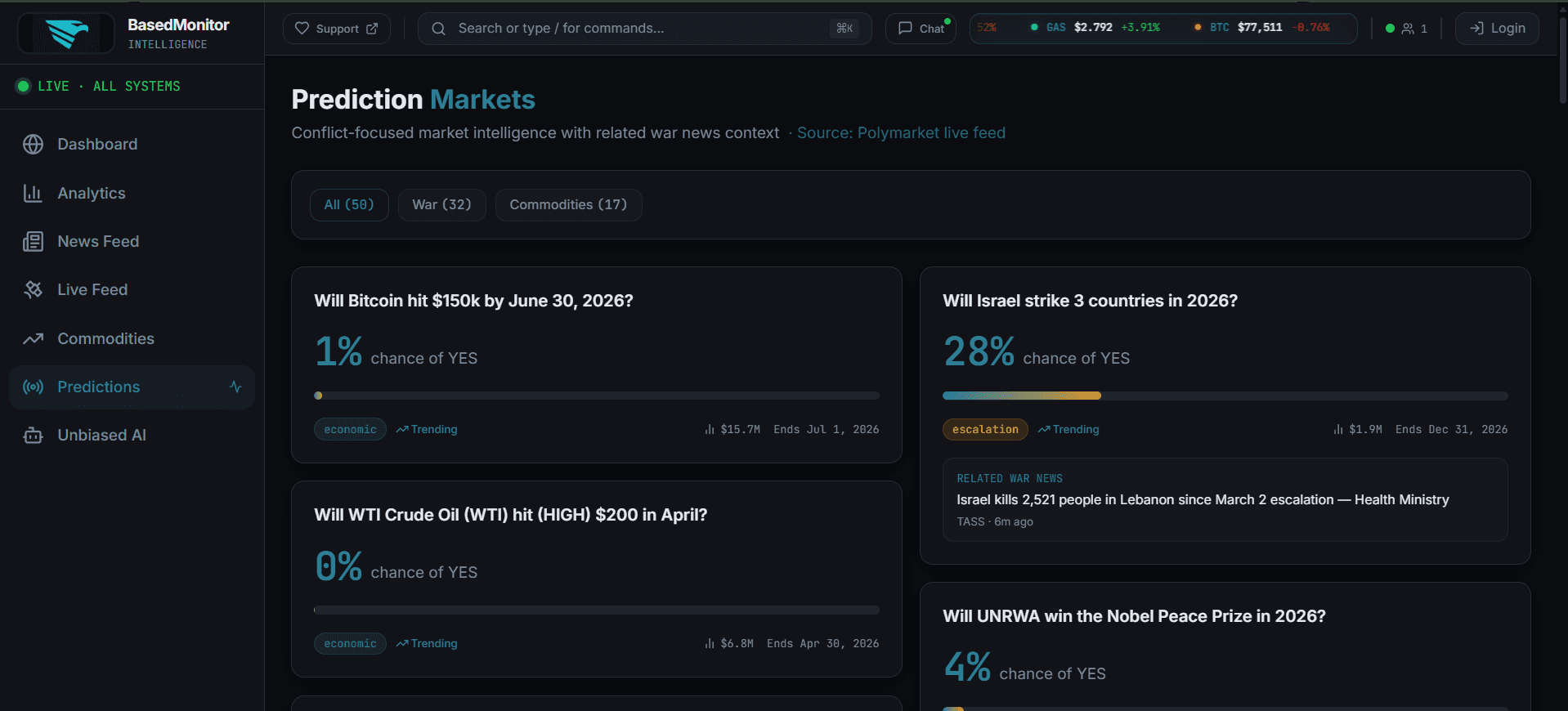Click the News Feed newspaper icon
Screen dimensions: 1568x711
33,242
